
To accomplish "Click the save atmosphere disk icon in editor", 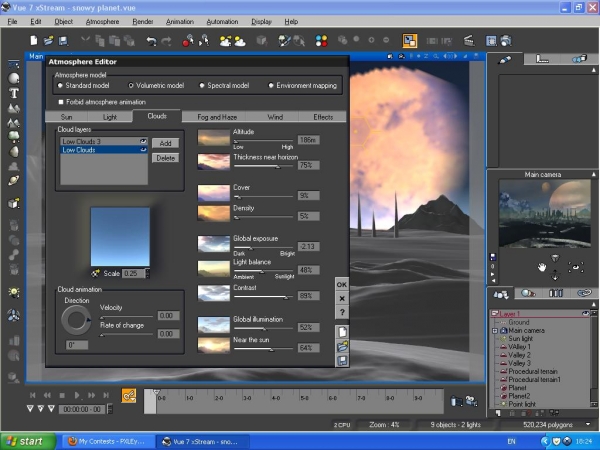I will [342, 360].
